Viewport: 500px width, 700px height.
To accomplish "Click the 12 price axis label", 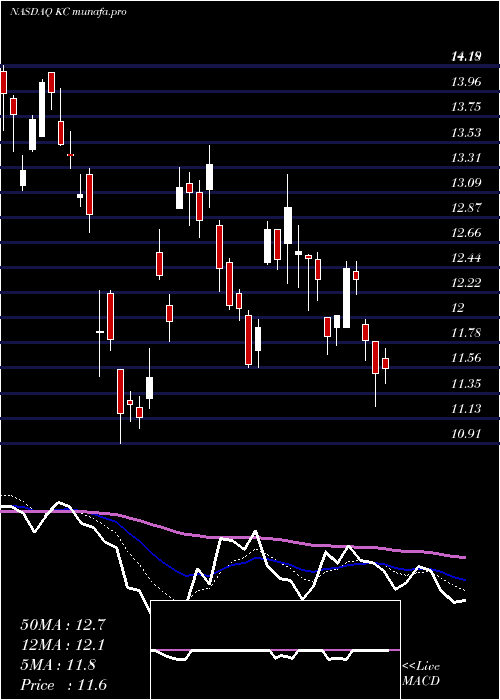I will tap(458, 308).
